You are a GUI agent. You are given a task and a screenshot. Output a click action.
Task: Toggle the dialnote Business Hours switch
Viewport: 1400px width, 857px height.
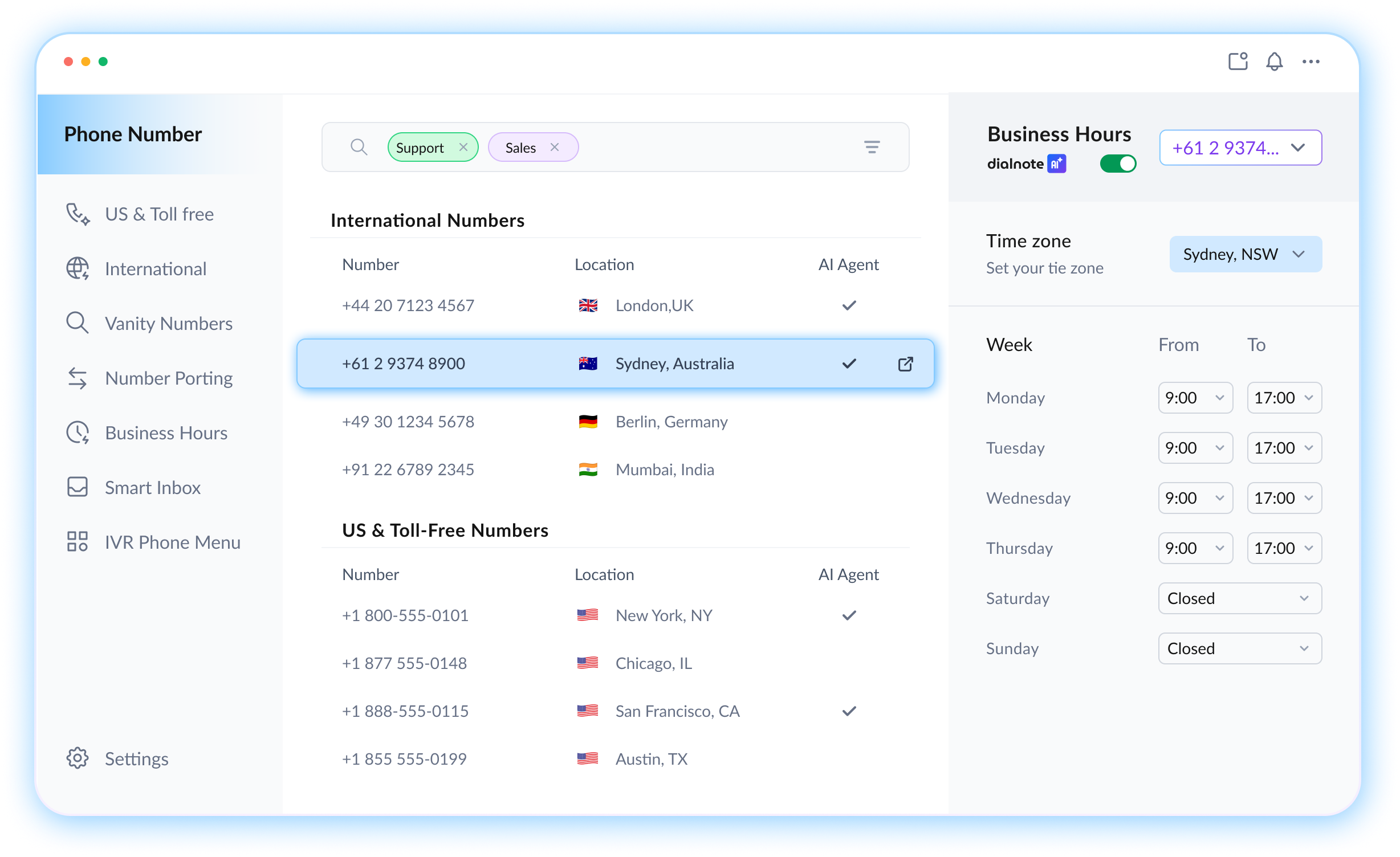[1118, 164]
